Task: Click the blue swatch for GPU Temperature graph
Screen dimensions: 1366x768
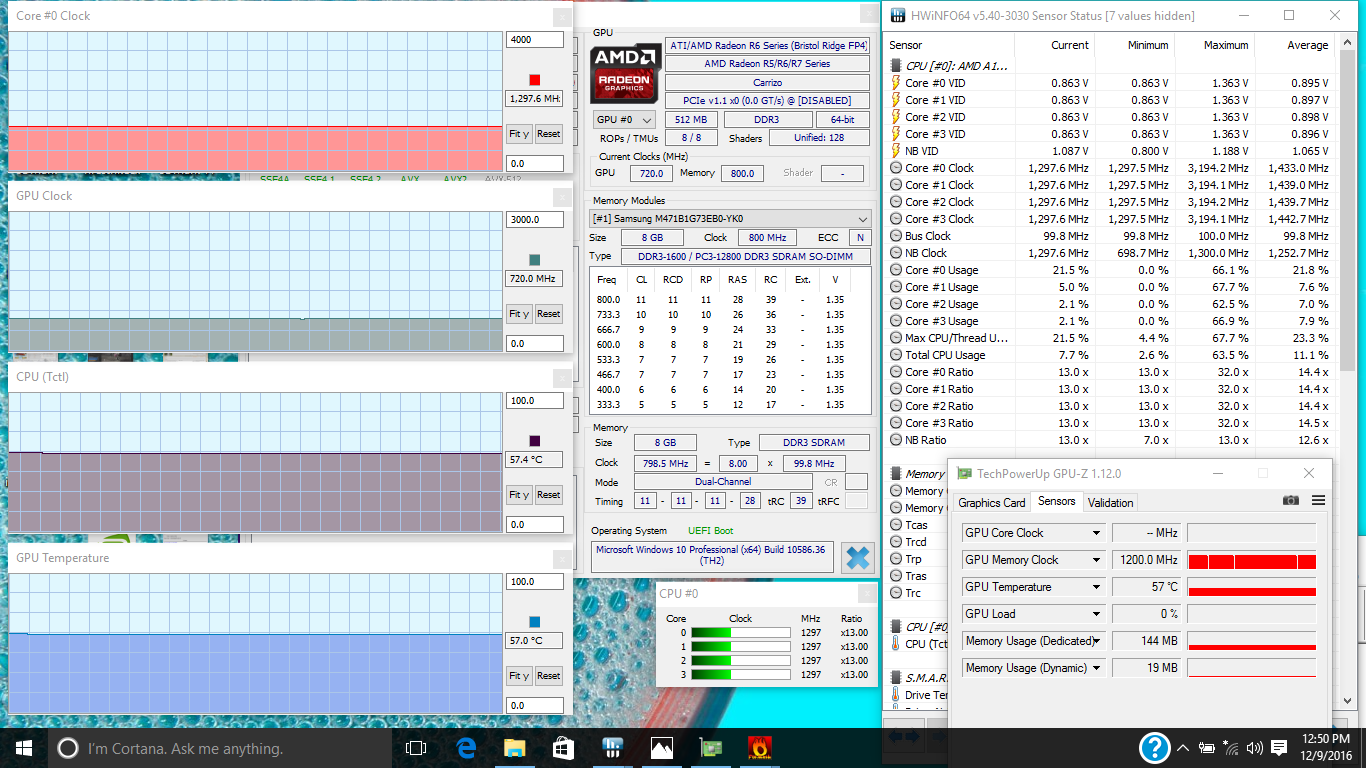Action: tap(535, 622)
